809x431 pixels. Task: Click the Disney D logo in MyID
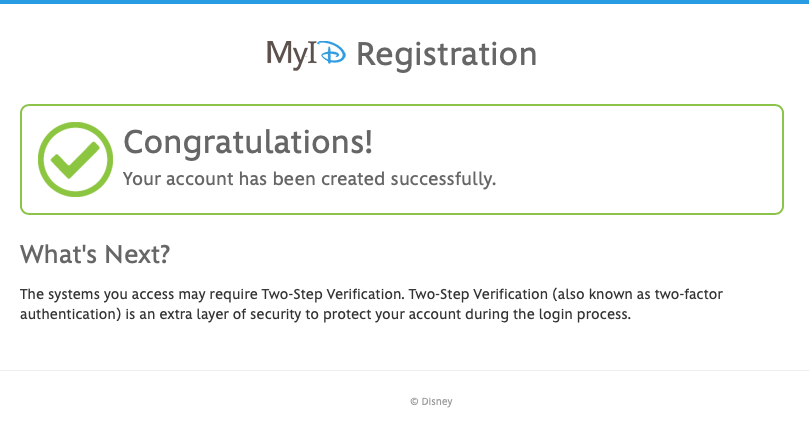tap(332, 54)
